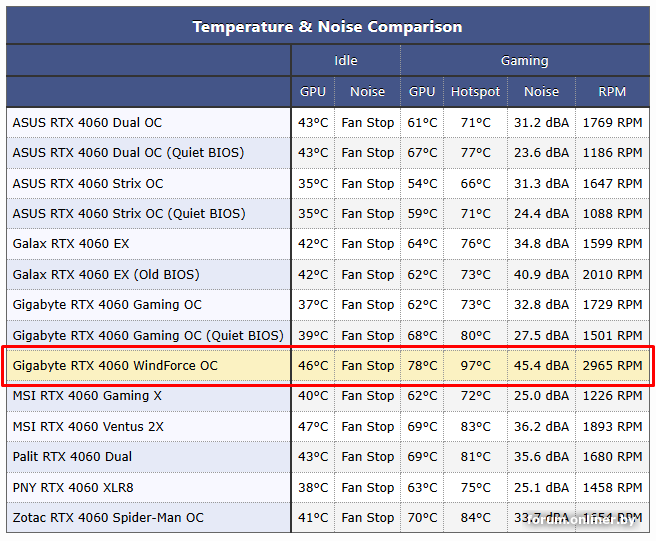Click the highlighted Gigabyte RTX 4060 WindForce OC
Viewport: 656px width, 541px height.
pos(115,366)
